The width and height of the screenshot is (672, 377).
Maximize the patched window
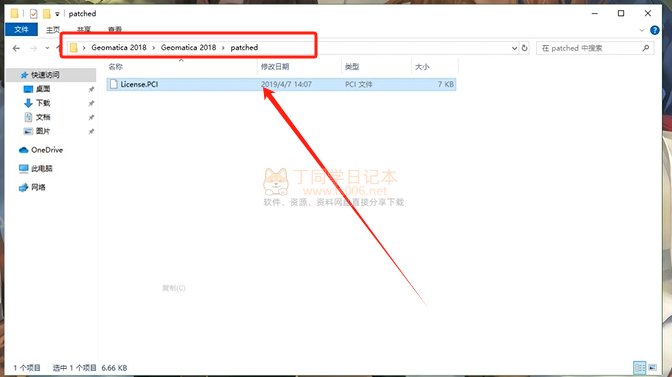(621, 13)
